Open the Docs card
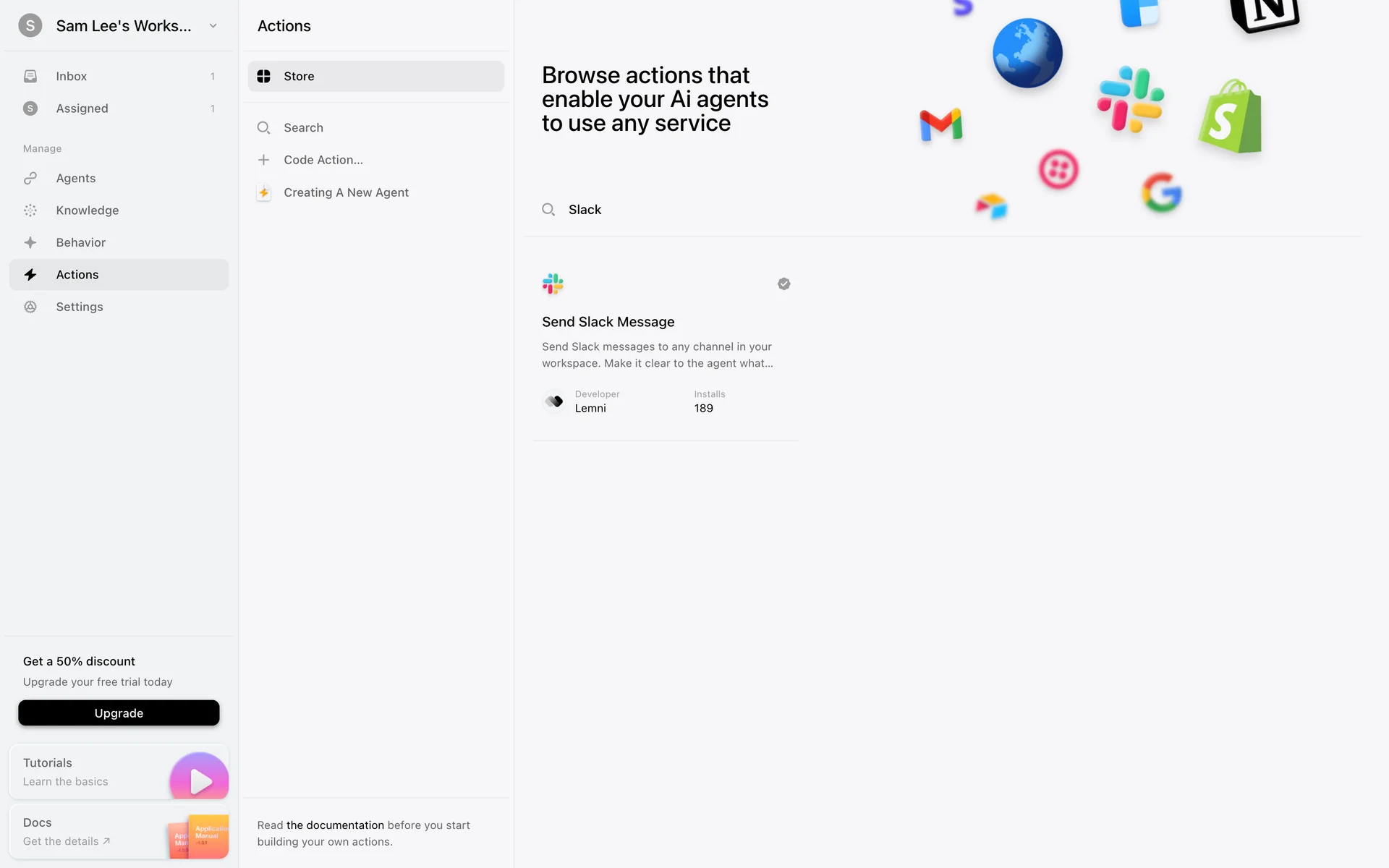Image resolution: width=1389 pixels, height=868 pixels. [x=119, y=832]
